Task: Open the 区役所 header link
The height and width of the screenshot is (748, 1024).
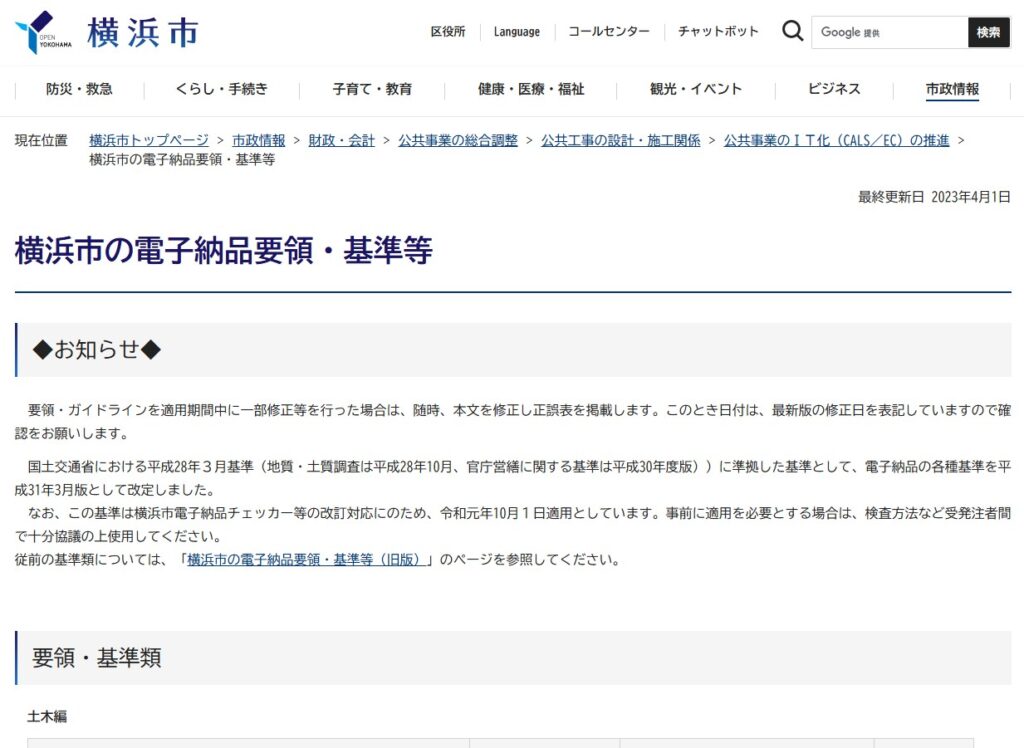Action: pos(448,32)
